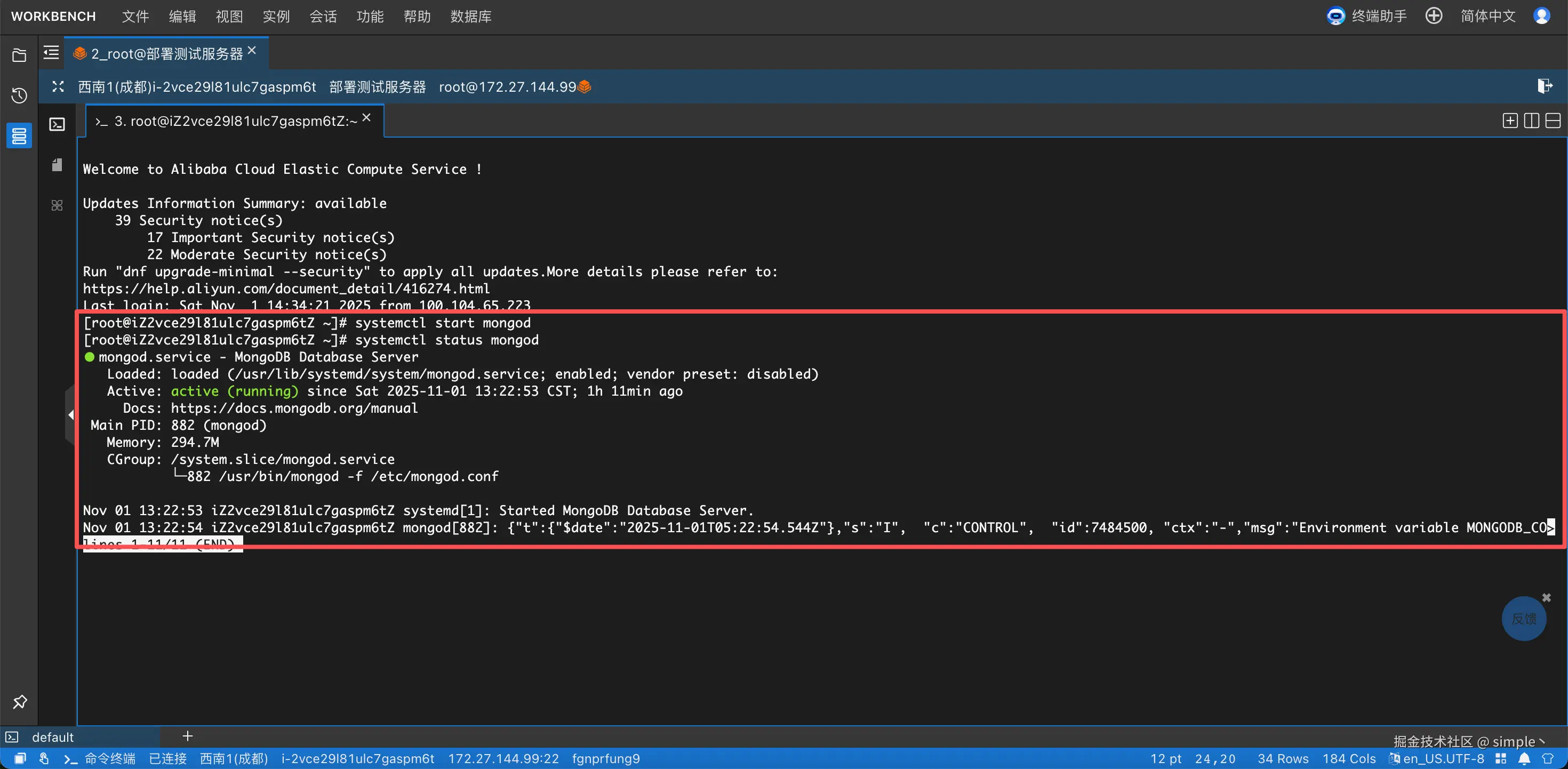This screenshot has height=769, width=1568.
Task: Click the grid layout icon in status bar
Action: point(1501,759)
